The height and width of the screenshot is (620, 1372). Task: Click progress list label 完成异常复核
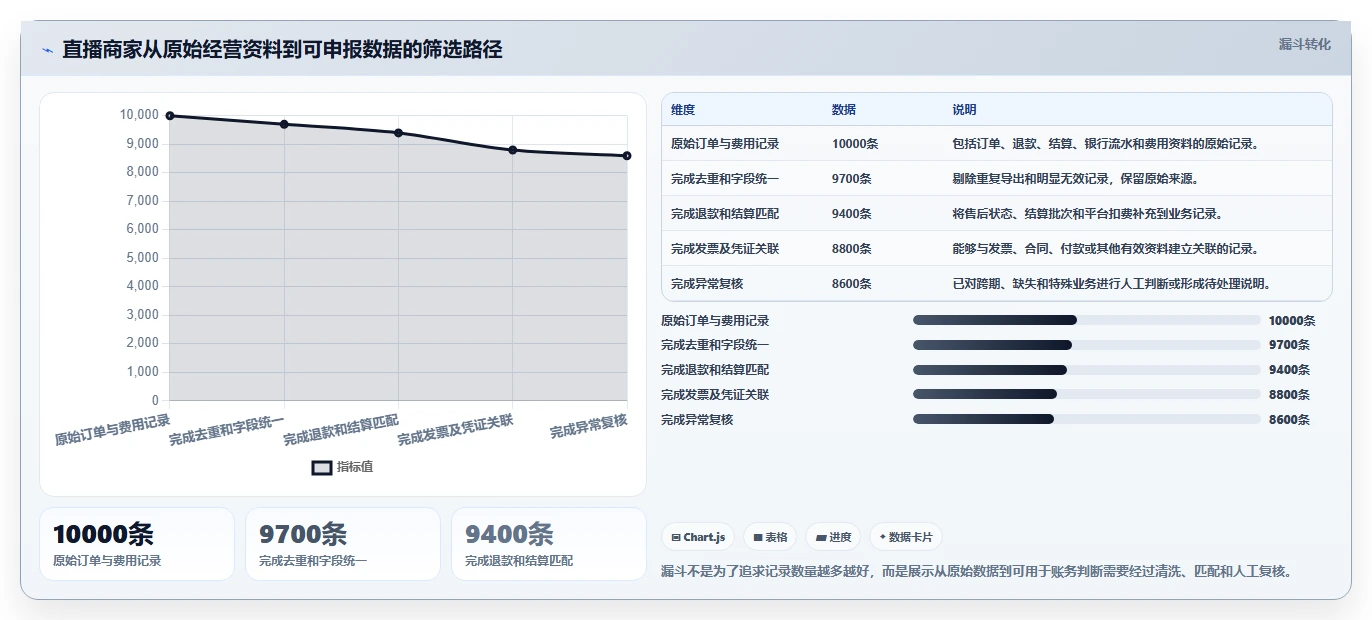coord(697,420)
